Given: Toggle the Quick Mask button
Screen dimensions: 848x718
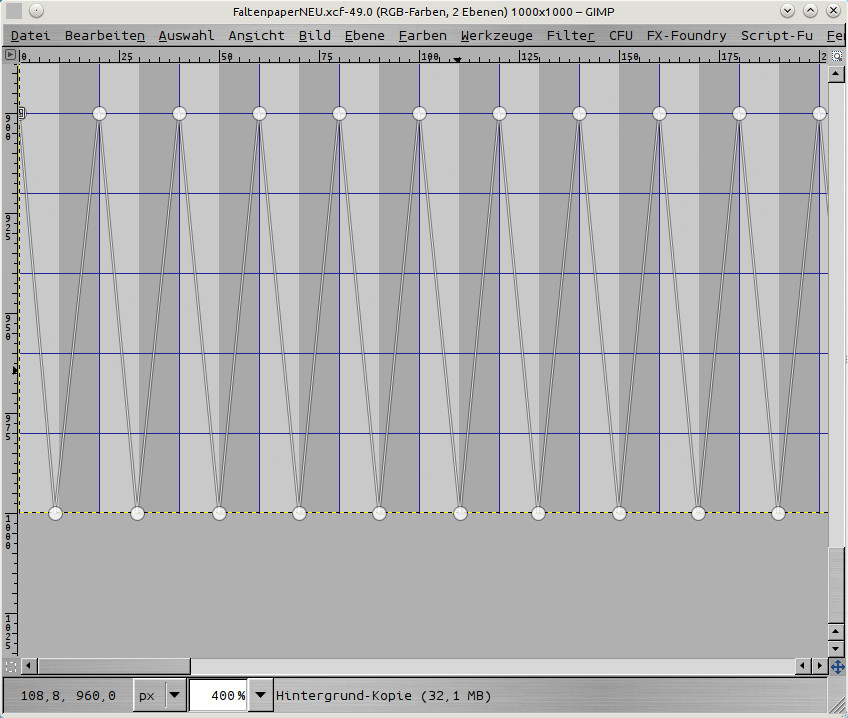Looking at the screenshot, I should tap(11, 666).
